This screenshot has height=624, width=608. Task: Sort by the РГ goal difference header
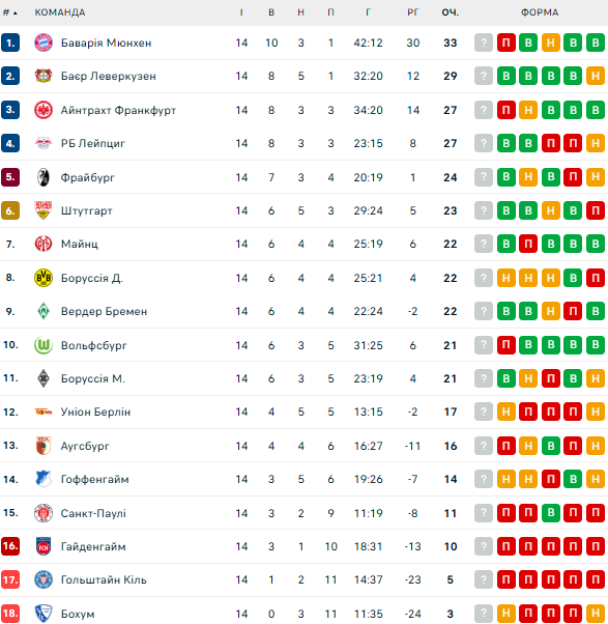tap(413, 12)
